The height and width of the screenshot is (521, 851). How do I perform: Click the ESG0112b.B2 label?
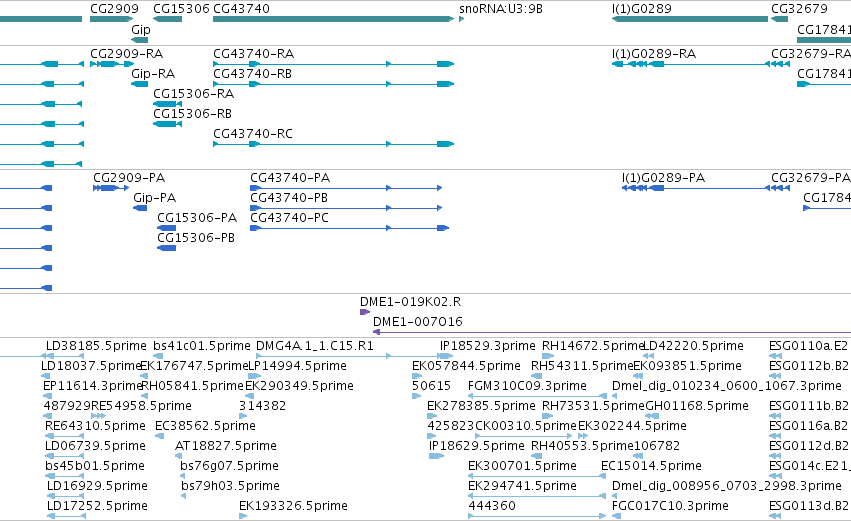click(809, 366)
